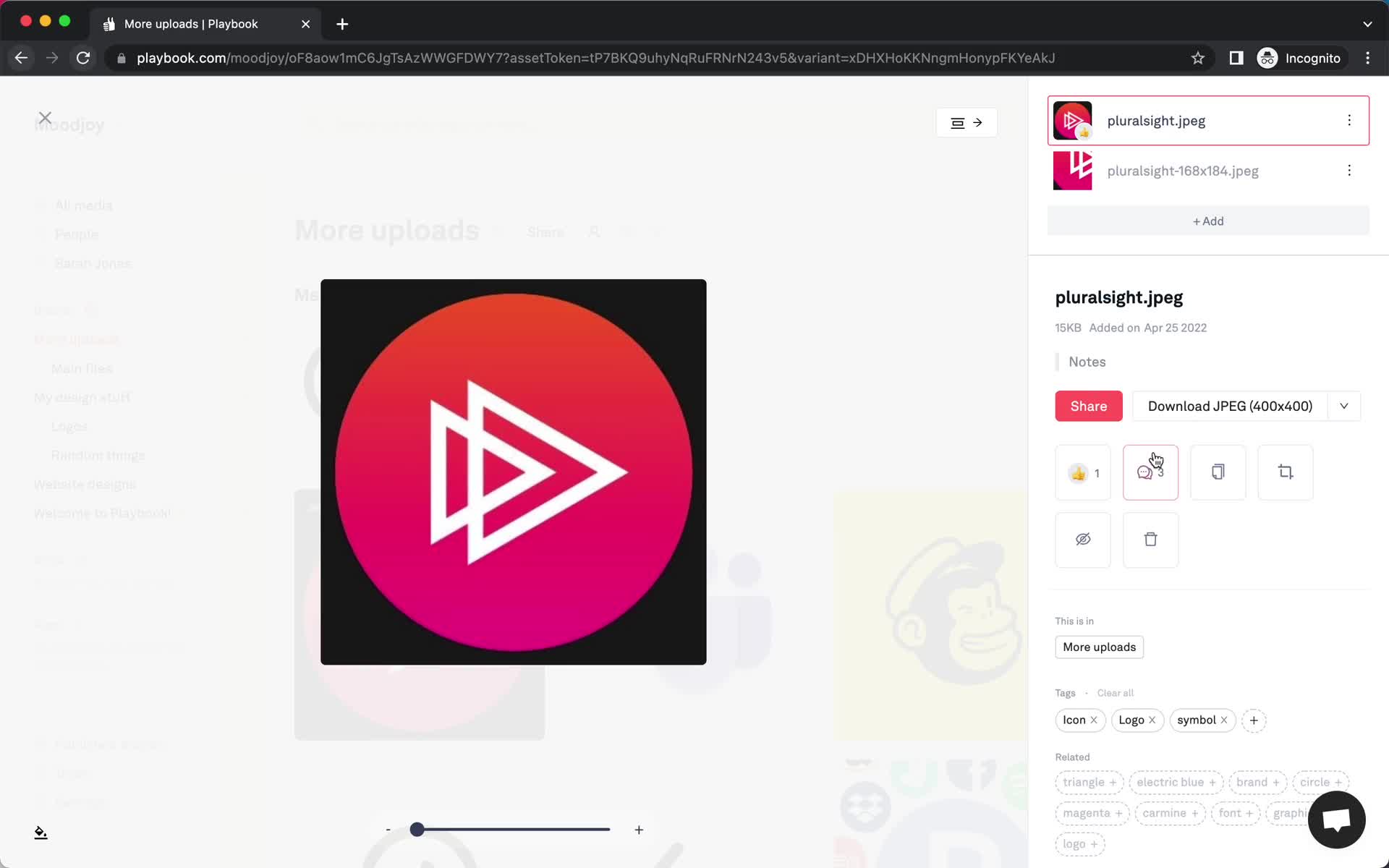1389x868 pixels.
Task: Remove the Icon tag from asset
Action: [x=1094, y=719]
